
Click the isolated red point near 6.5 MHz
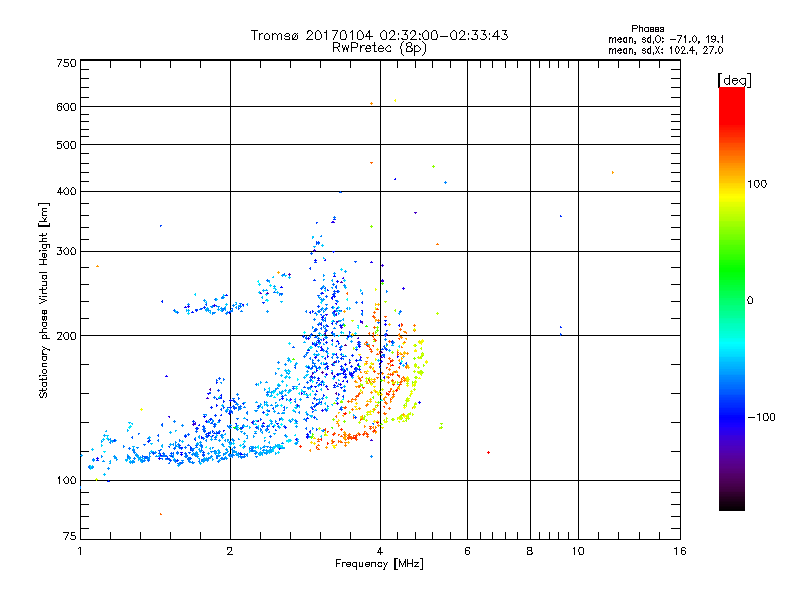point(488,452)
